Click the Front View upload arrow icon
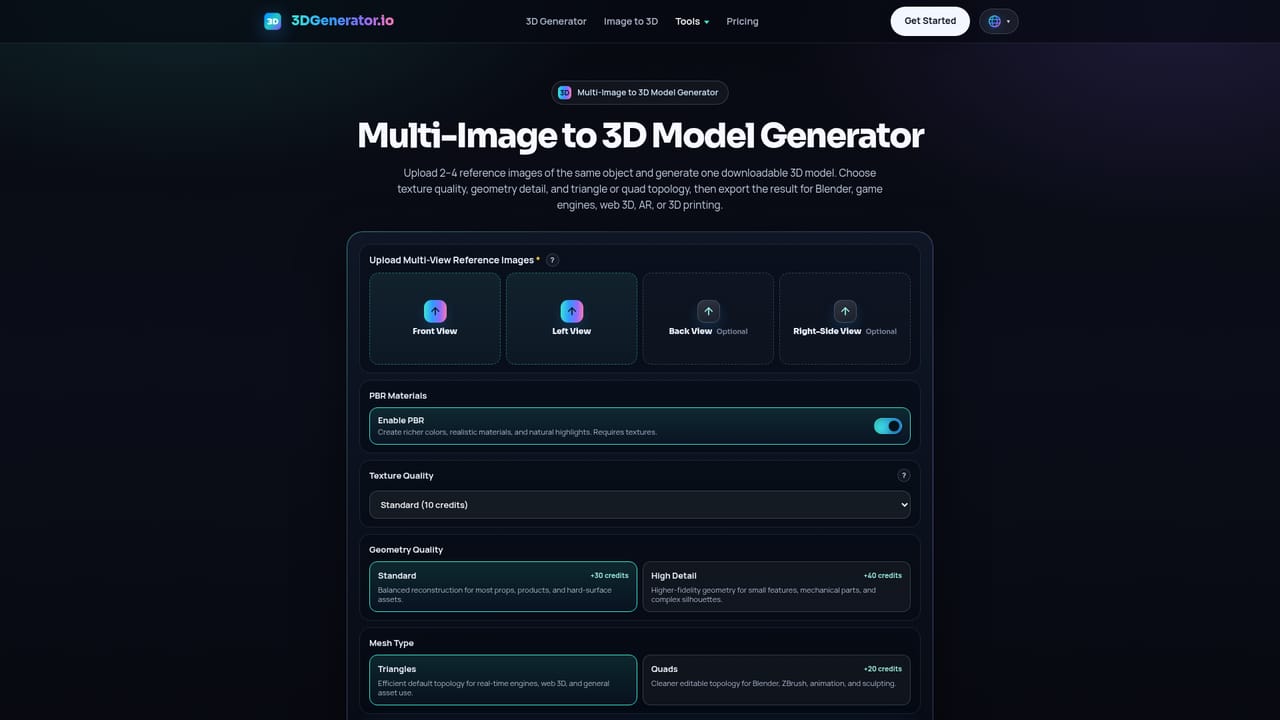Viewport: 1280px width, 720px height. click(x=435, y=311)
